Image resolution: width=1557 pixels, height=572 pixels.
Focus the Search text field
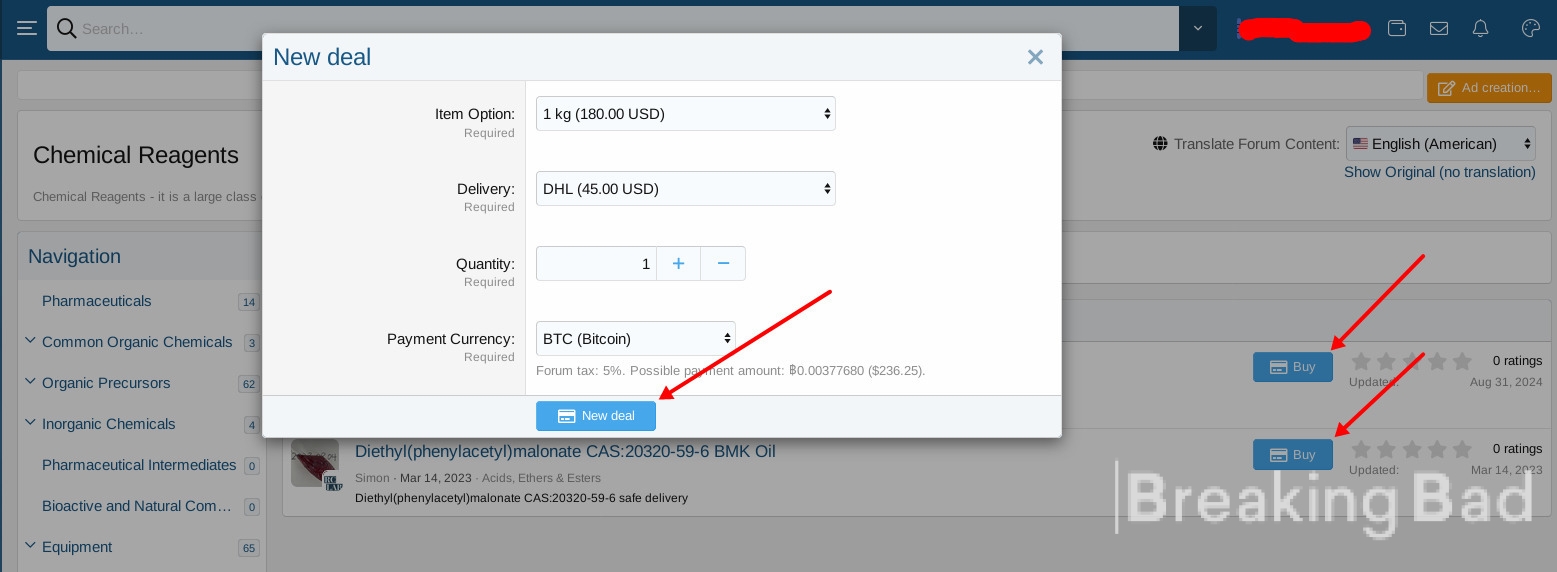point(628,29)
